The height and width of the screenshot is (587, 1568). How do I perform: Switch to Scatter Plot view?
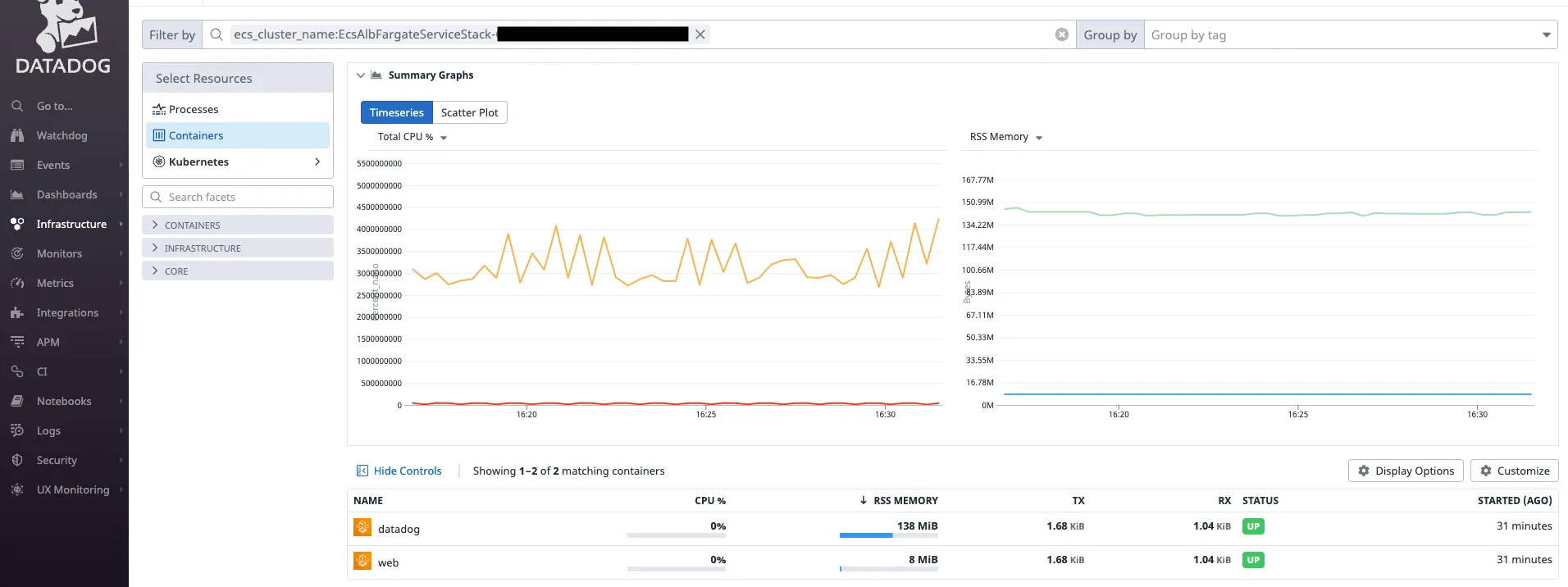click(469, 112)
